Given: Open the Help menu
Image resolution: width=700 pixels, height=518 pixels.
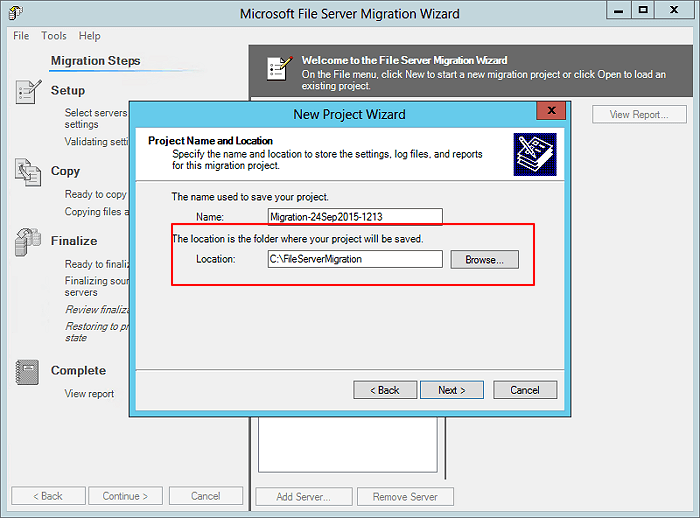Looking at the screenshot, I should pos(90,36).
